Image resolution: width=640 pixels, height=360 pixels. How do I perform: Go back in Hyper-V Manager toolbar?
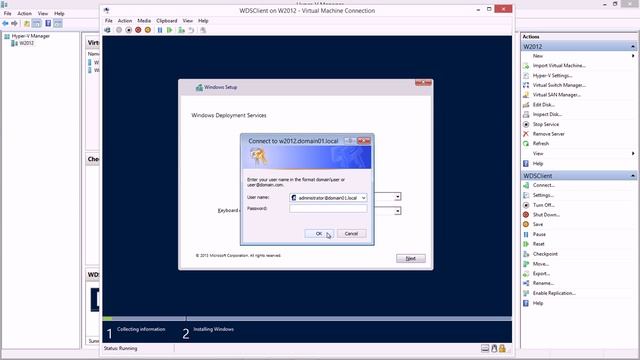pos(5,23)
